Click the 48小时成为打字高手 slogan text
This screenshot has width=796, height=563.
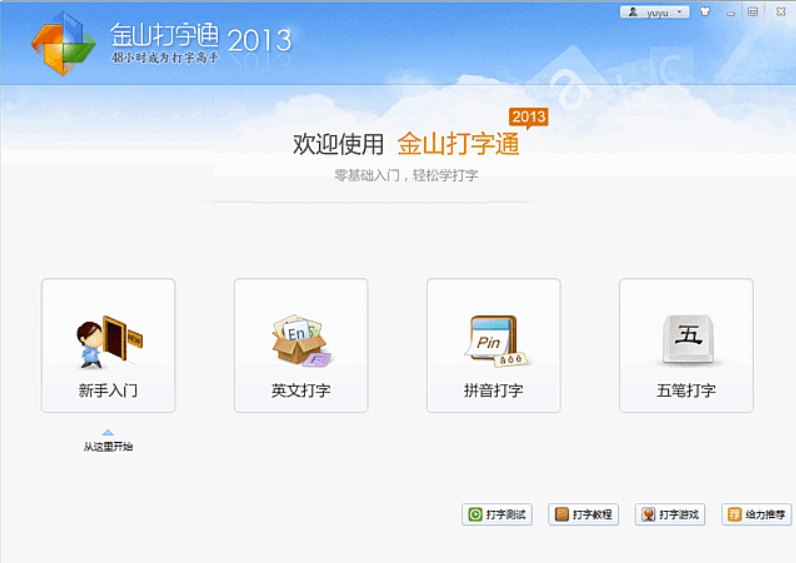164,58
